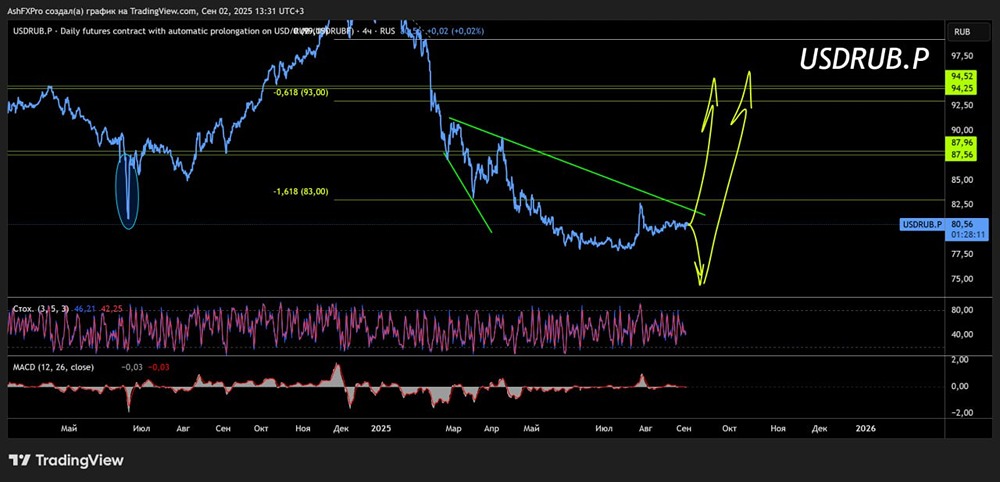Click the large USDRUB.P text annotation
Image resolution: width=1000 pixels, height=482 pixels.
click(x=864, y=59)
